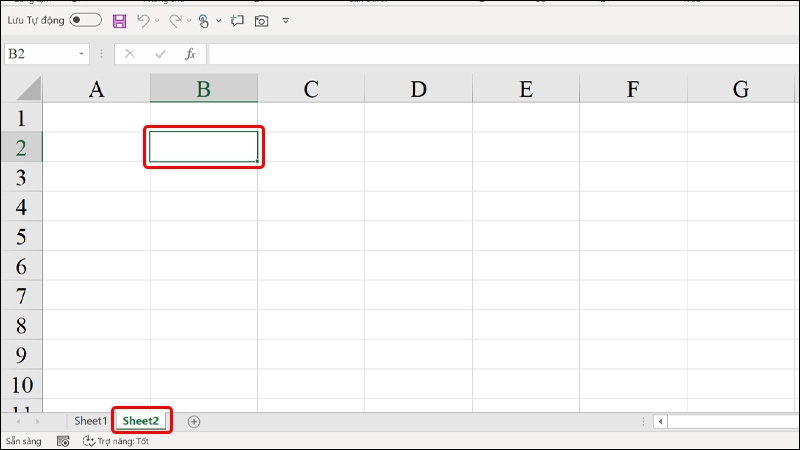The image size is (800, 450).
Task: Expand the Name Box dropdown arrow
Action: point(81,54)
